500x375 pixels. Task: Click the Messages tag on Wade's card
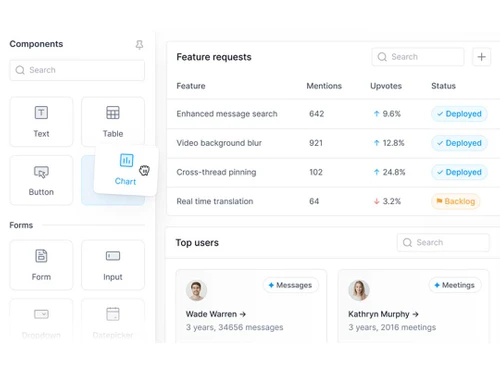(291, 285)
